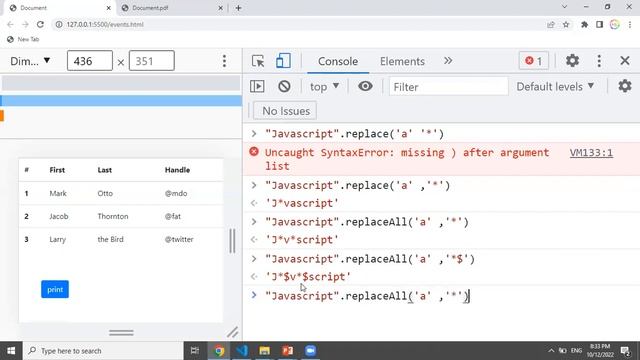
Task: Open DevTools settings gear
Action: pos(572,61)
